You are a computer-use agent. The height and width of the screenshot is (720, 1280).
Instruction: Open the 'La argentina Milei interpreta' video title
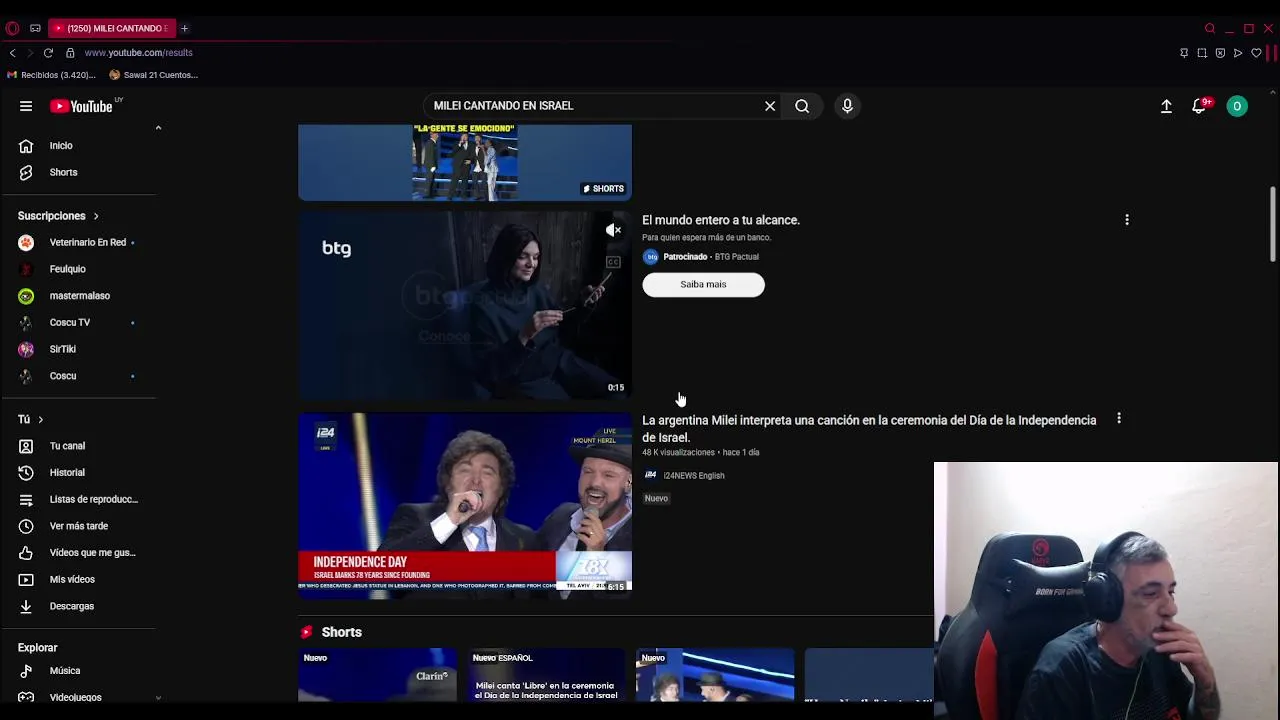click(x=869, y=429)
